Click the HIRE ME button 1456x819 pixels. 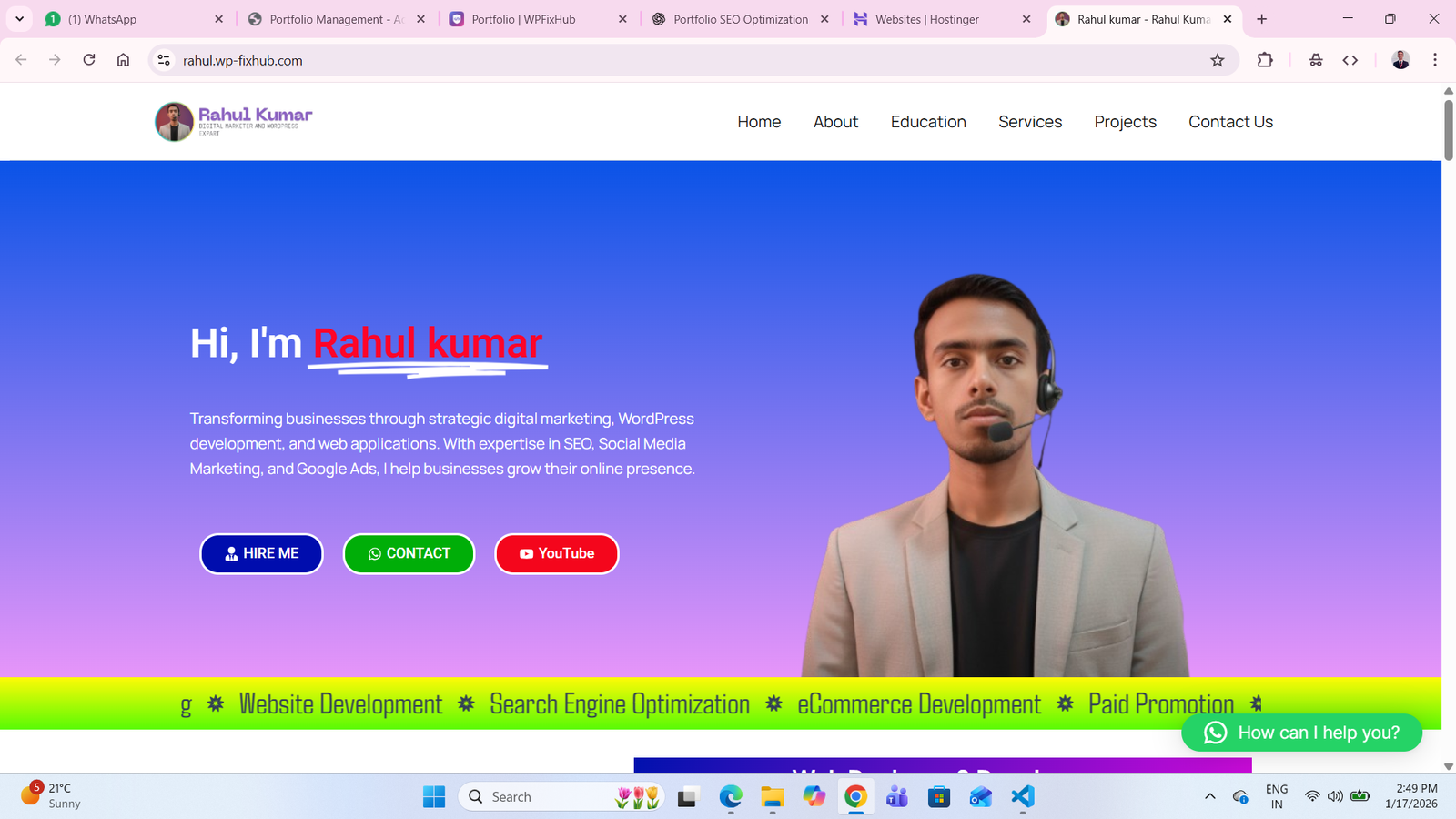point(261,553)
